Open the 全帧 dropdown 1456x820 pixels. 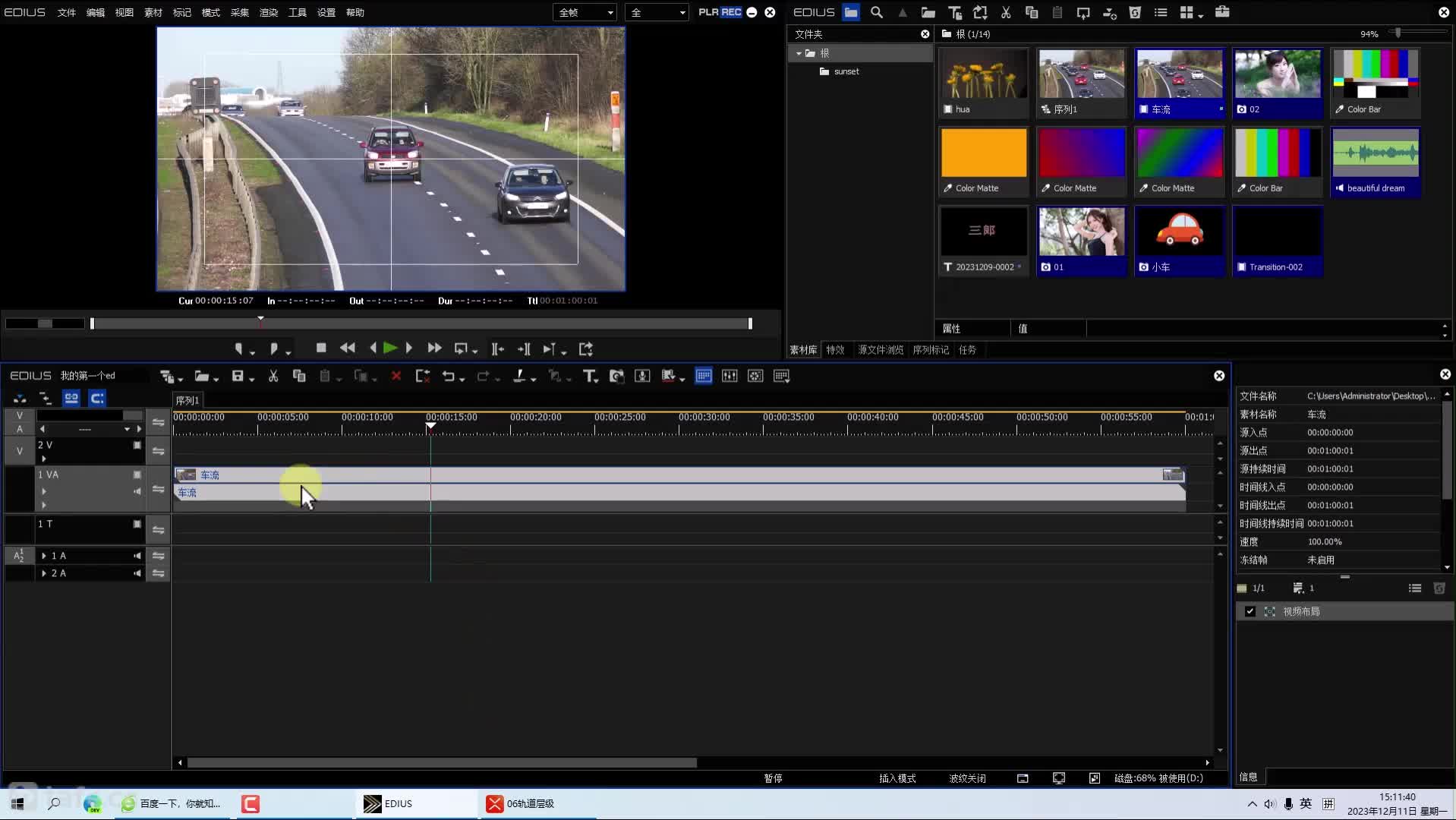585,12
